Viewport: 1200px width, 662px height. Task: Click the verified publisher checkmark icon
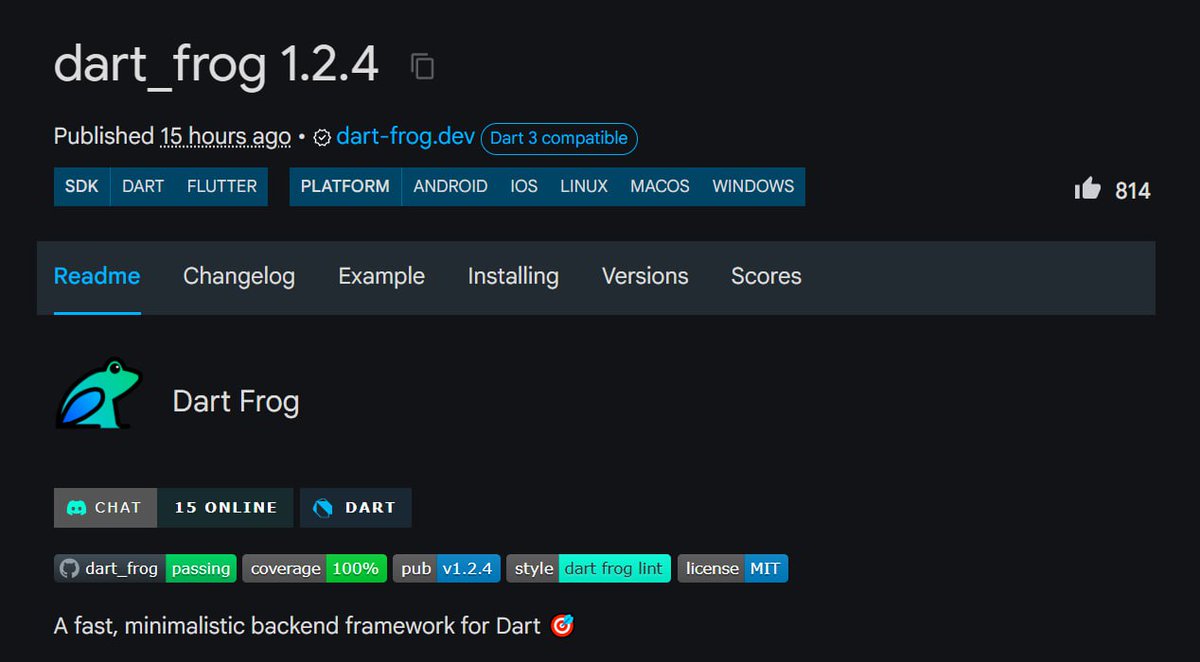322,138
